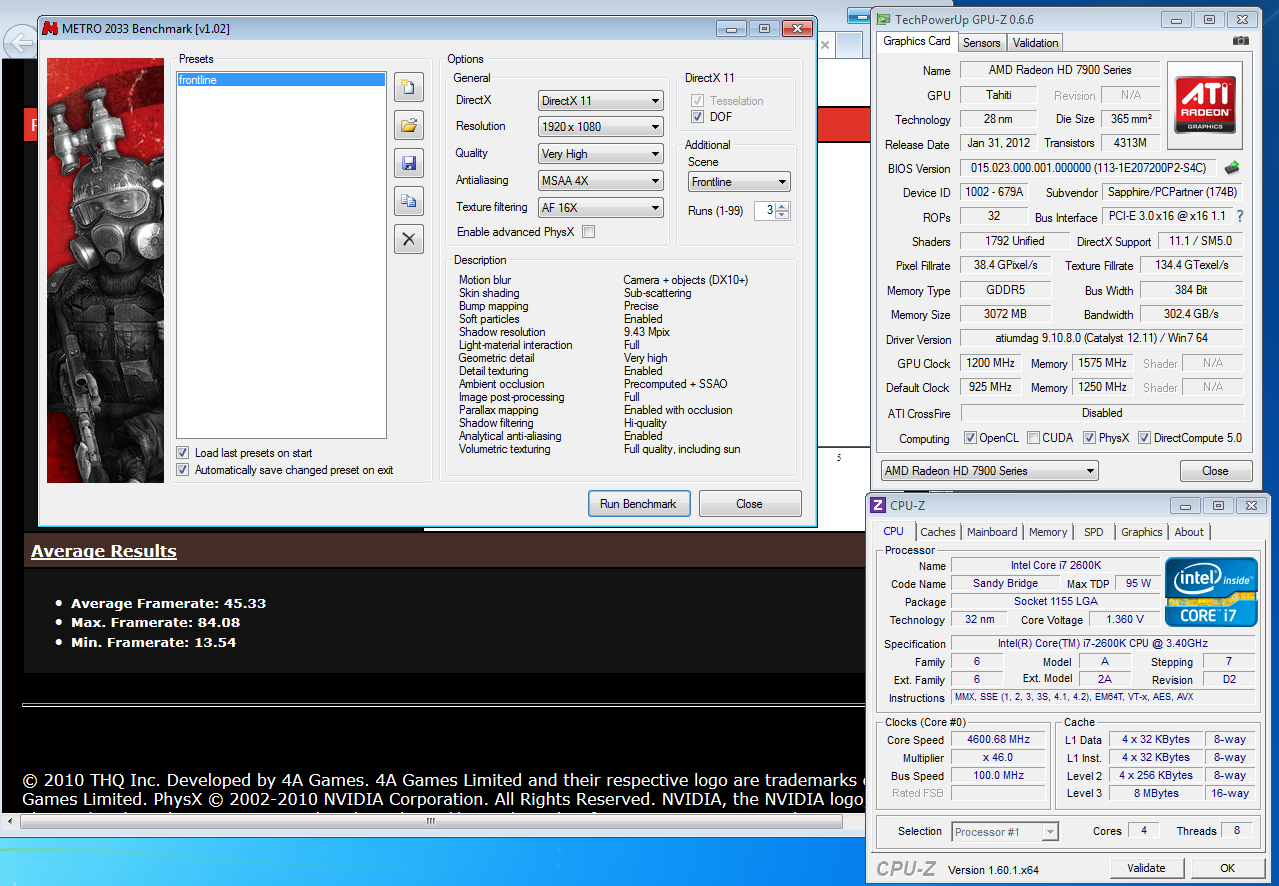Open preset folder icon in Metro benchmark

point(408,125)
